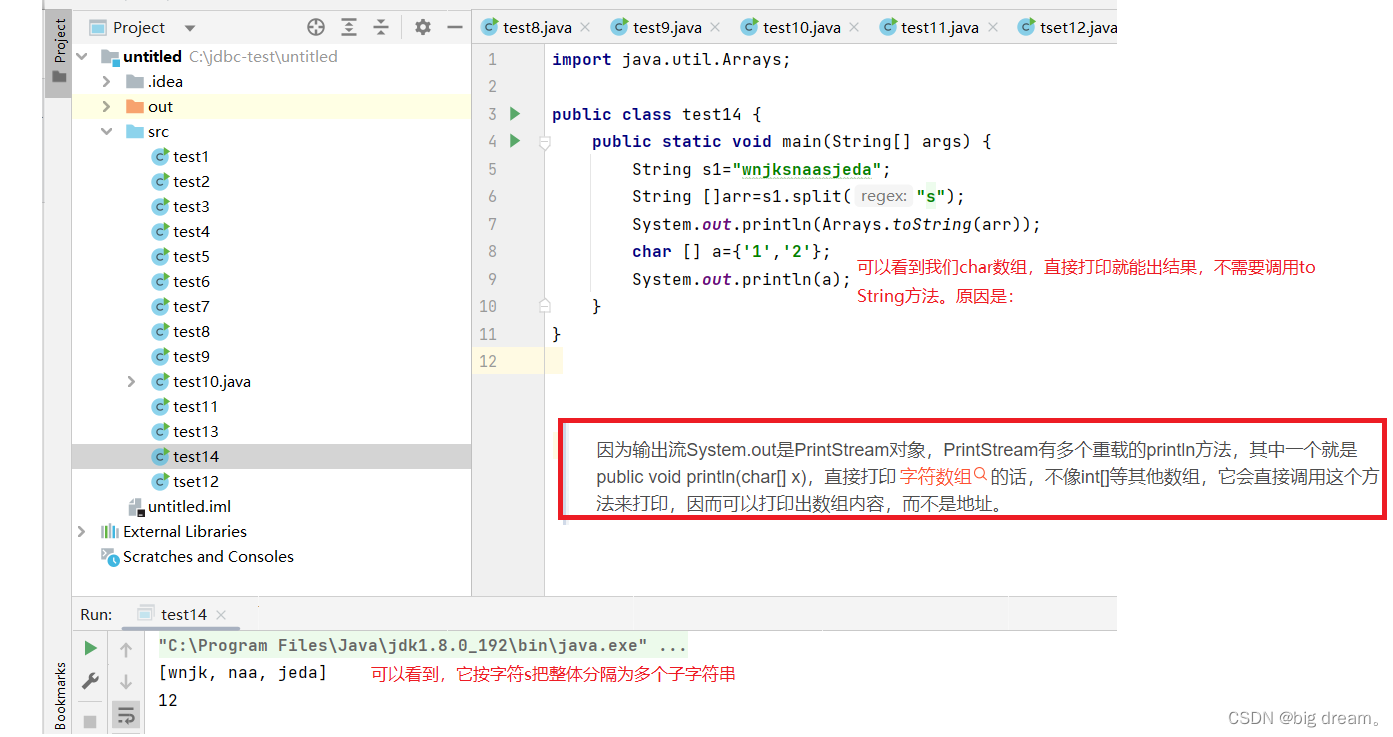Image resolution: width=1393 pixels, height=737 pixels.
Task: Open Project panel settings gear
Action: (423, 28)
